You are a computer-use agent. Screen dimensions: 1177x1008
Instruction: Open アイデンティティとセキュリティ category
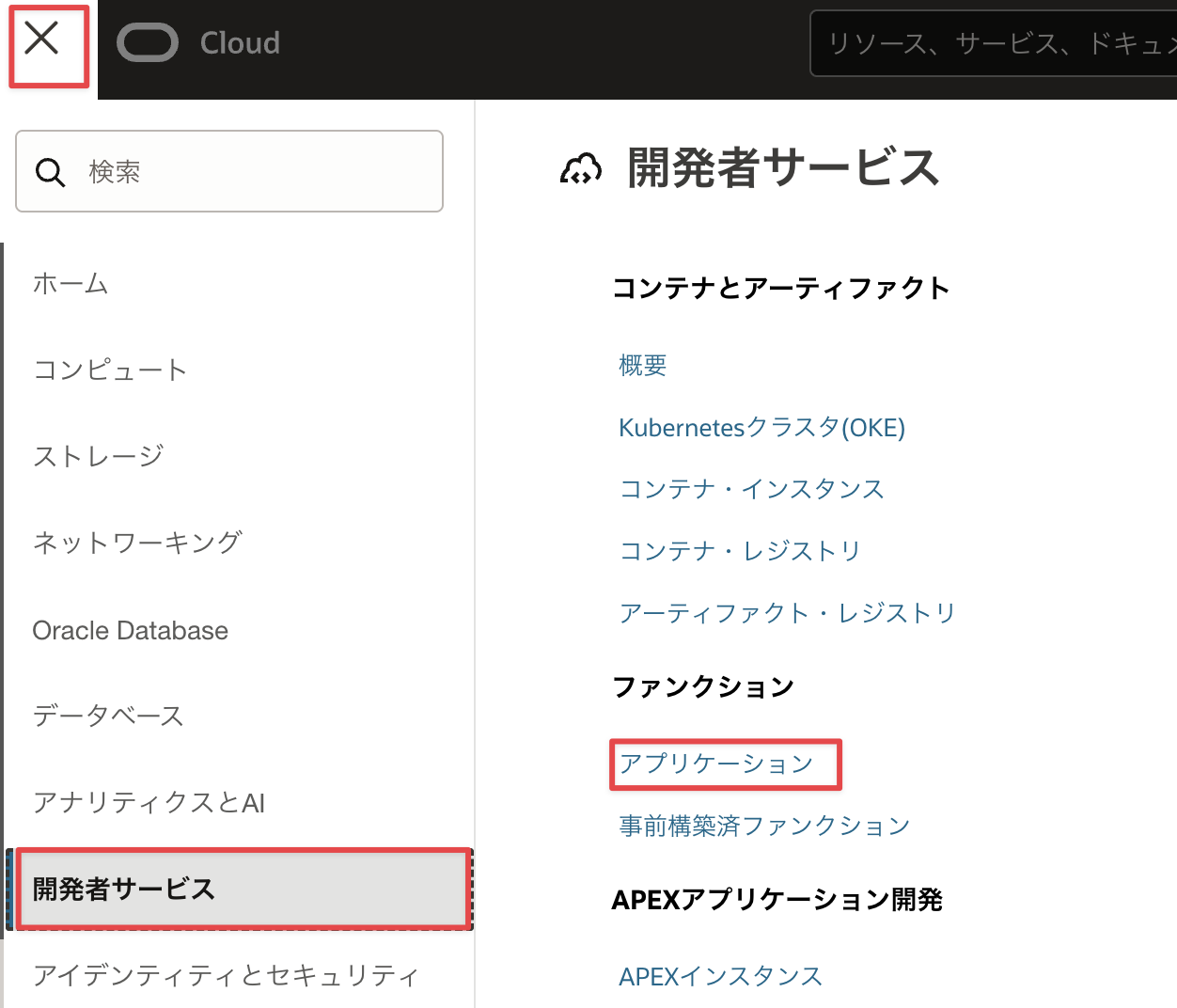tap(226, 975)
